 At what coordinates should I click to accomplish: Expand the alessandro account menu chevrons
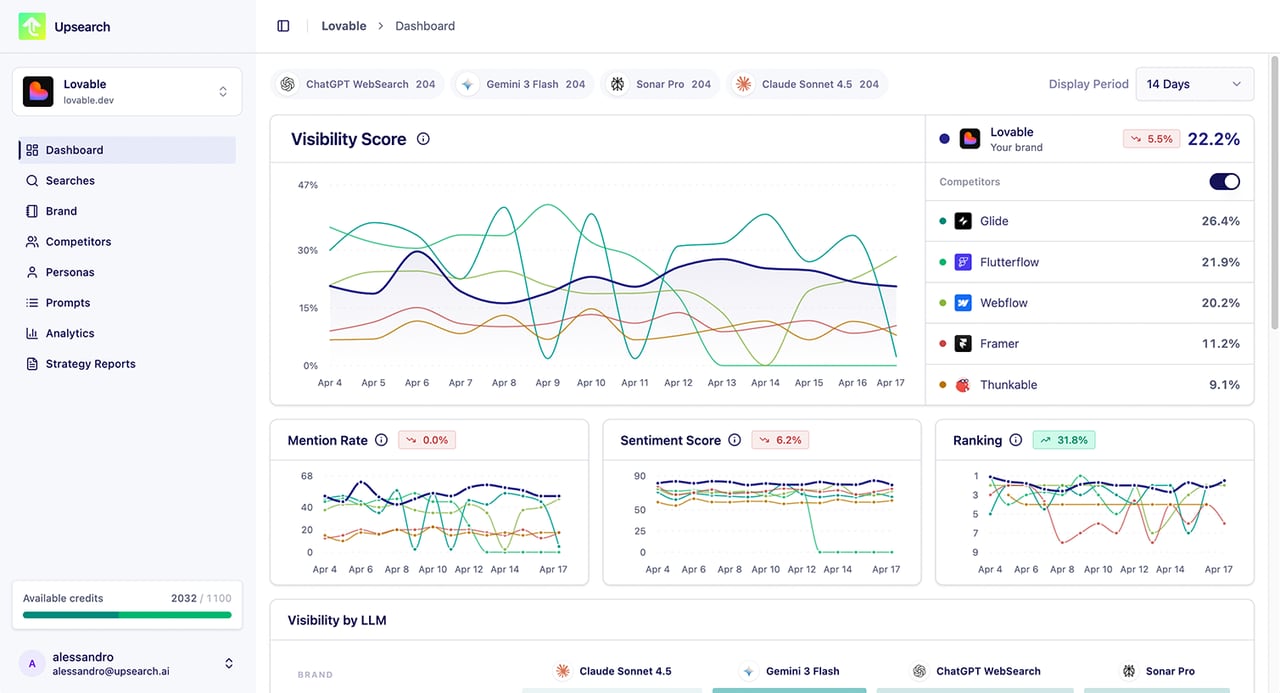(228, 663)
